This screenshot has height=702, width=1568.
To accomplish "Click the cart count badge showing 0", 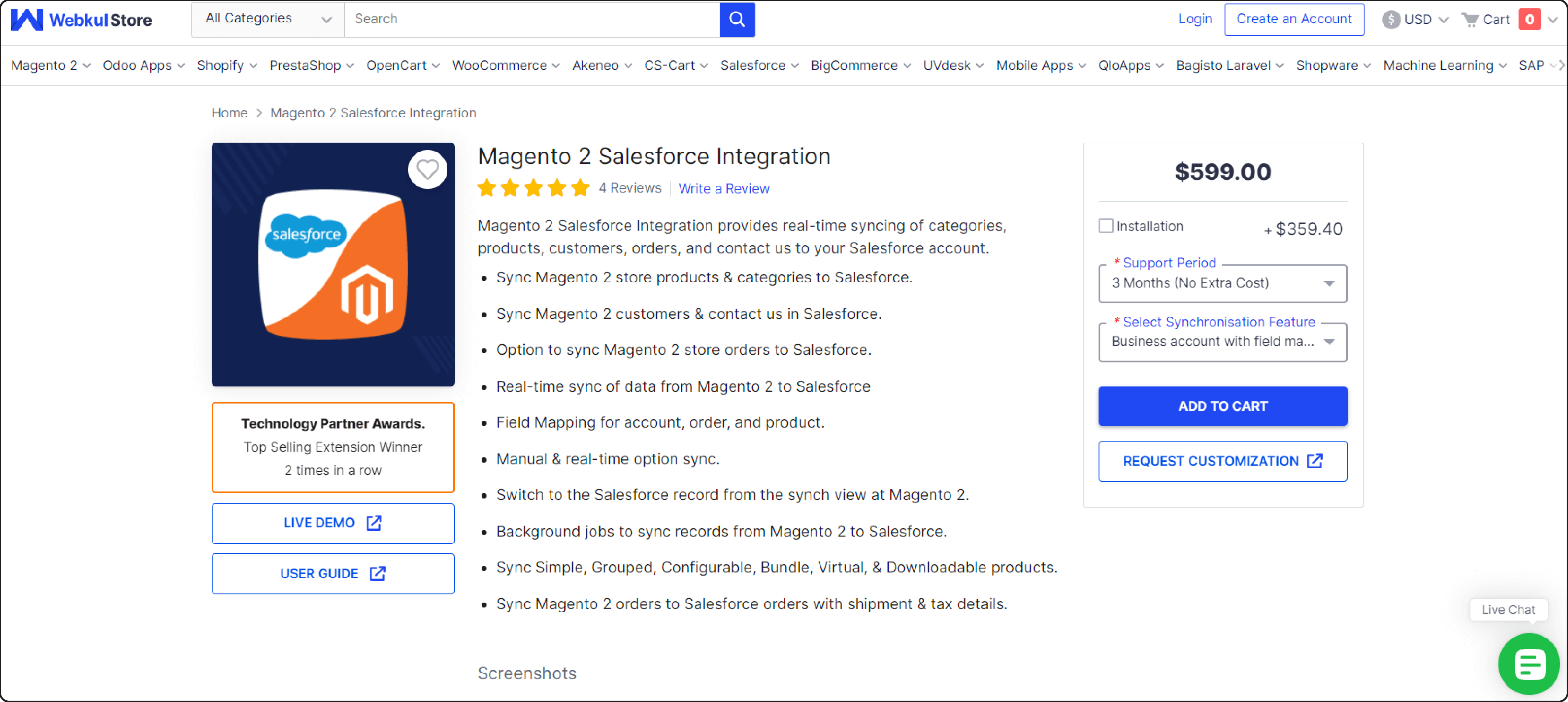I will [1529, 20].
